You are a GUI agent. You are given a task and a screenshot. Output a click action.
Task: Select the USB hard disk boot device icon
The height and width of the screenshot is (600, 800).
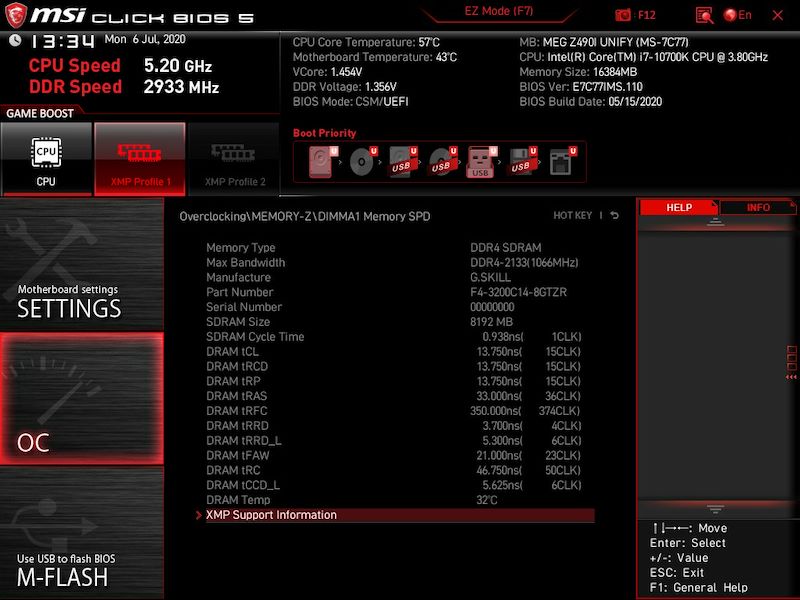point(403,162)
